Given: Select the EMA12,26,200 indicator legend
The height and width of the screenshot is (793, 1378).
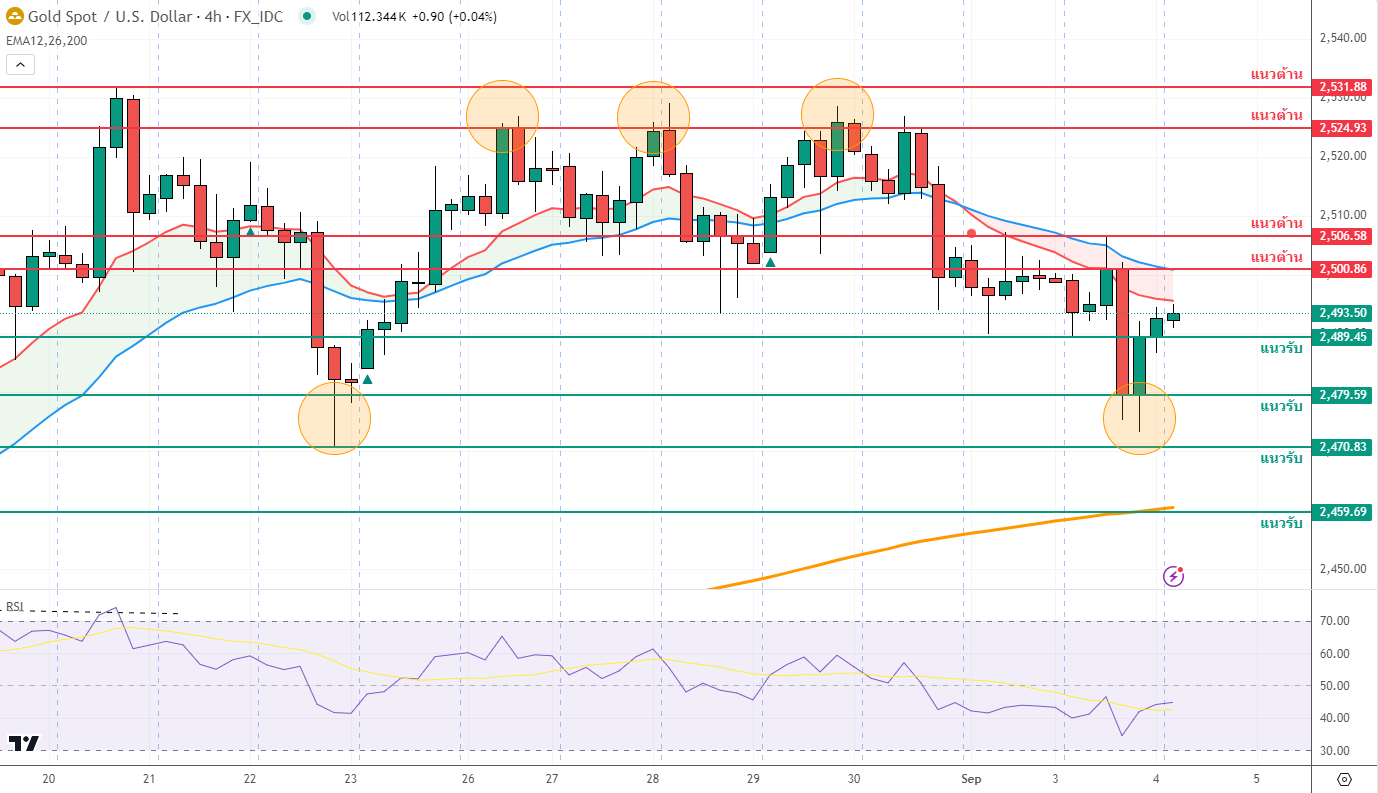Looking at the screenshot, I should tap(46, 40).
